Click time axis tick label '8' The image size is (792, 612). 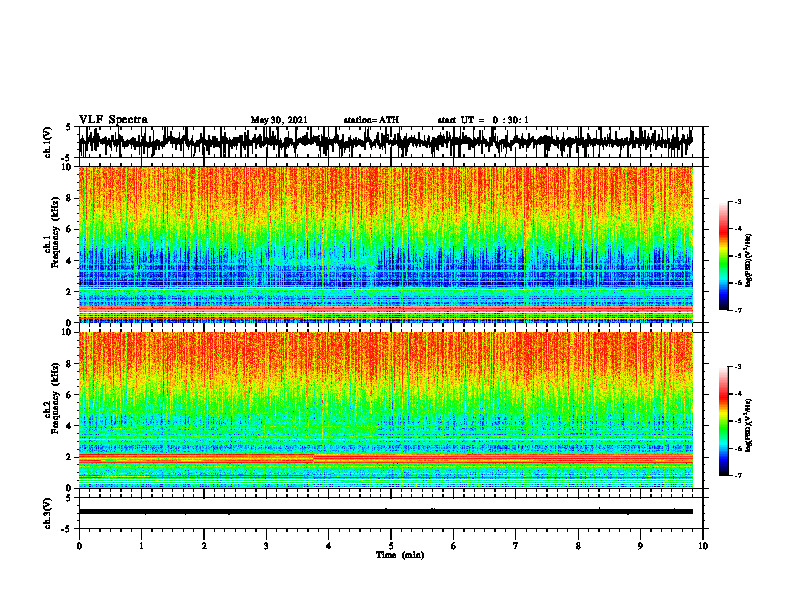[578, 546]
